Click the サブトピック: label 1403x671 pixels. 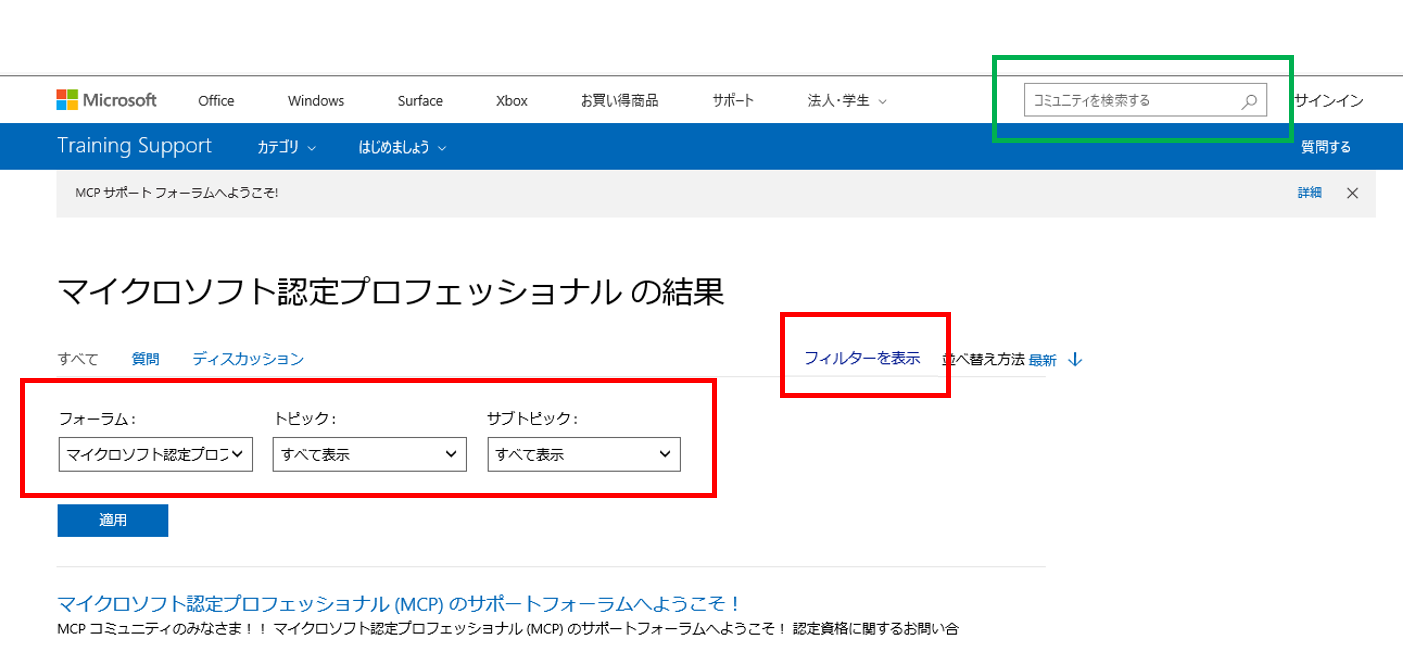532,418
